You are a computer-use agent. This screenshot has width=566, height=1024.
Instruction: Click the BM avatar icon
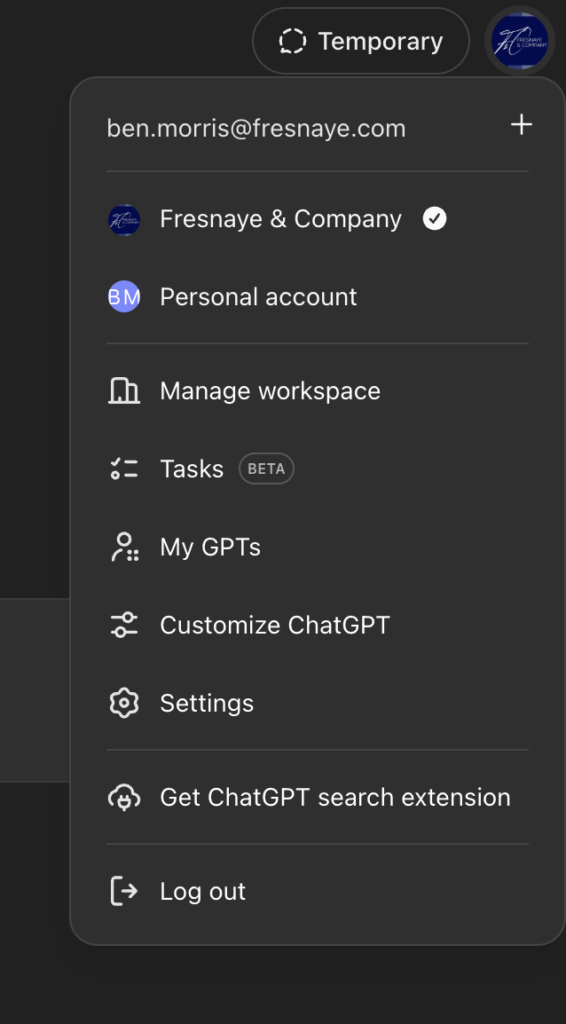coord(124,296)
